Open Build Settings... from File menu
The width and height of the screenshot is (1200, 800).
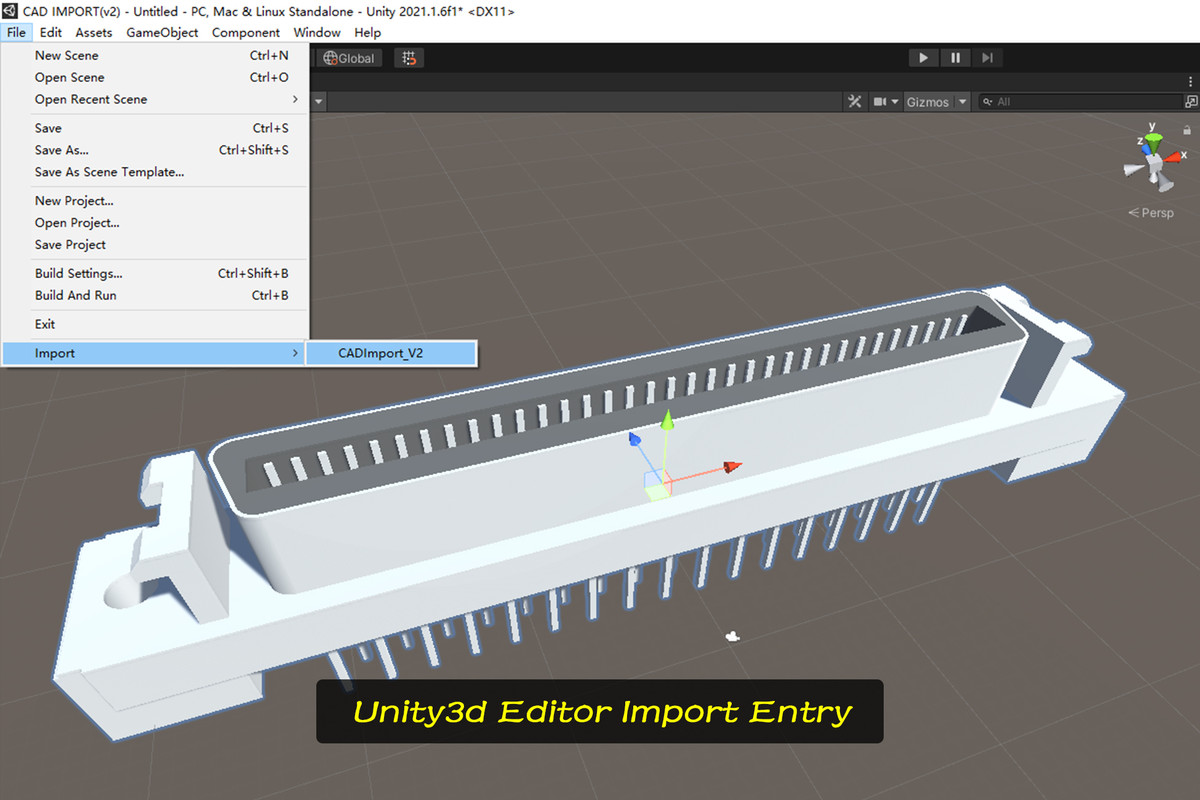coord(155,273)
